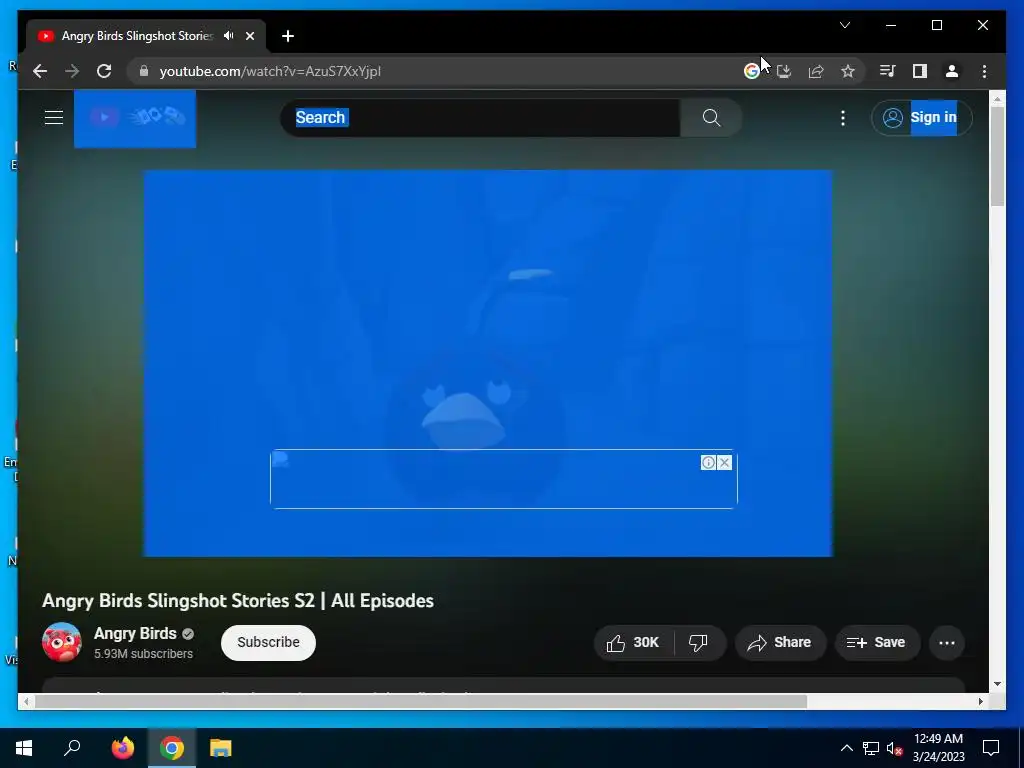Screen dimensions: 1024x768
Task: Click the scroll down arrow of the page
Action: tap(997, 684)
